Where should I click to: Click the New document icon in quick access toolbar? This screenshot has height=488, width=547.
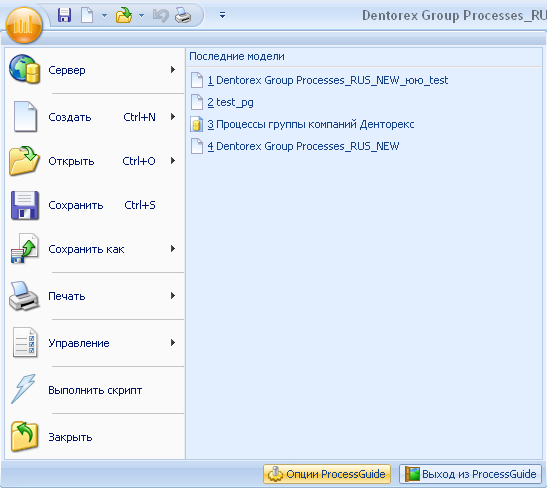pyautogui.click(x=87, y=15)
